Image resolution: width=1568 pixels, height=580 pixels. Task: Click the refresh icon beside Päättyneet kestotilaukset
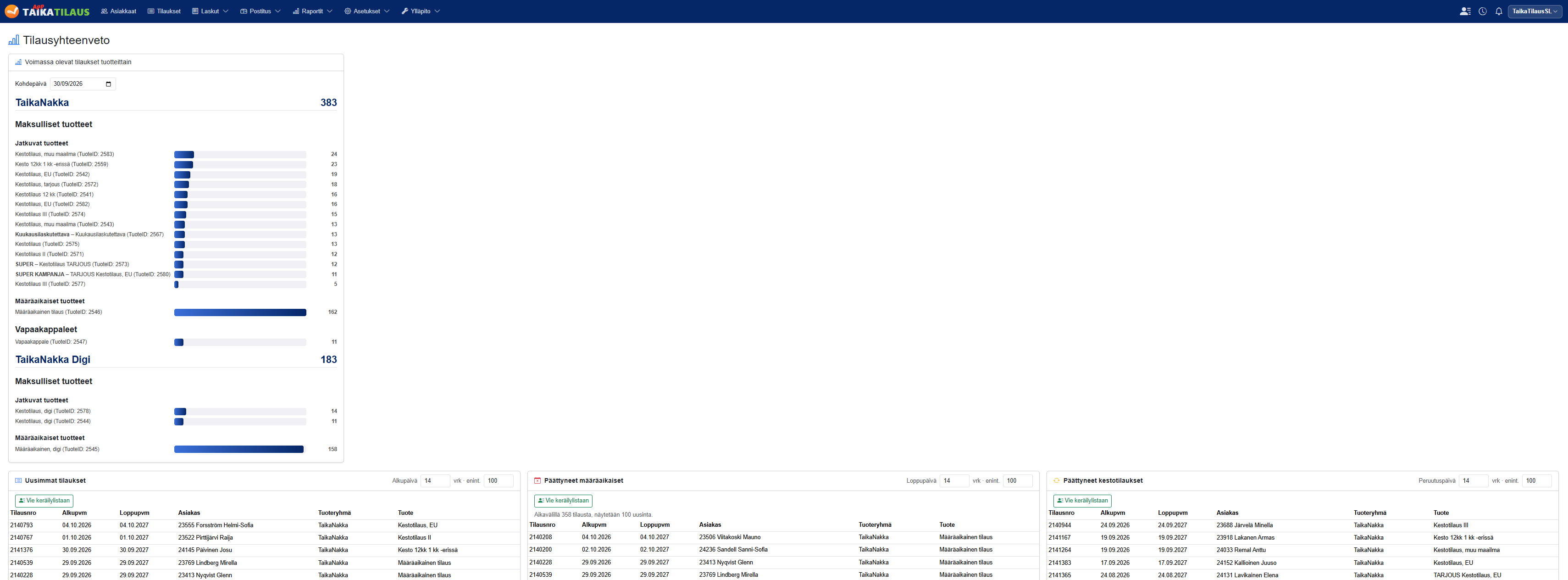click(1057, 481)
